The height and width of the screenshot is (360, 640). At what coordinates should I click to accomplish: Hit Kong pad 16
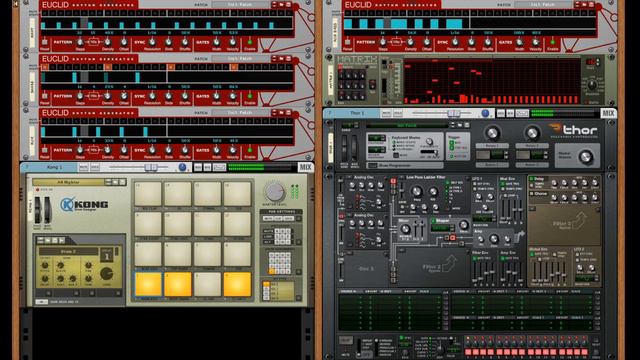(x=237, y=194)
